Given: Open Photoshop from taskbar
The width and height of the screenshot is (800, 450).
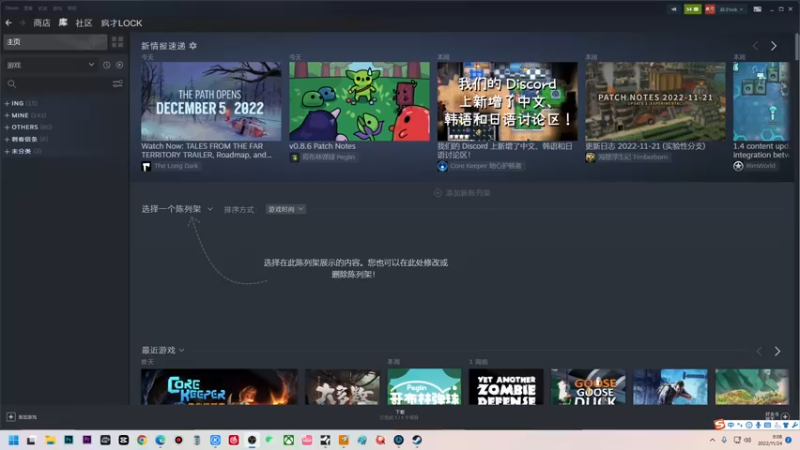Looking at the screenshot, I should click(68, 440).
